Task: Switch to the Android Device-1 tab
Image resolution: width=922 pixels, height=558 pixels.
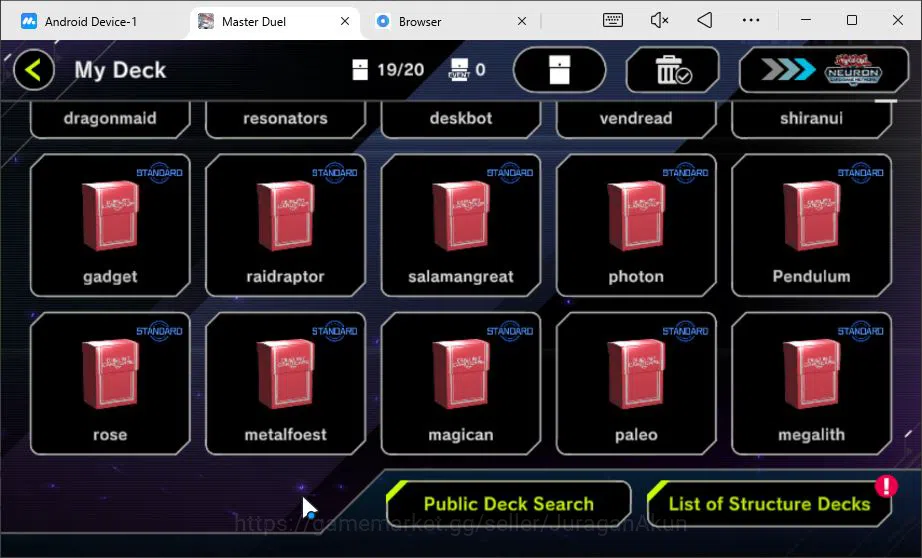Action: (x=79, y=22)
